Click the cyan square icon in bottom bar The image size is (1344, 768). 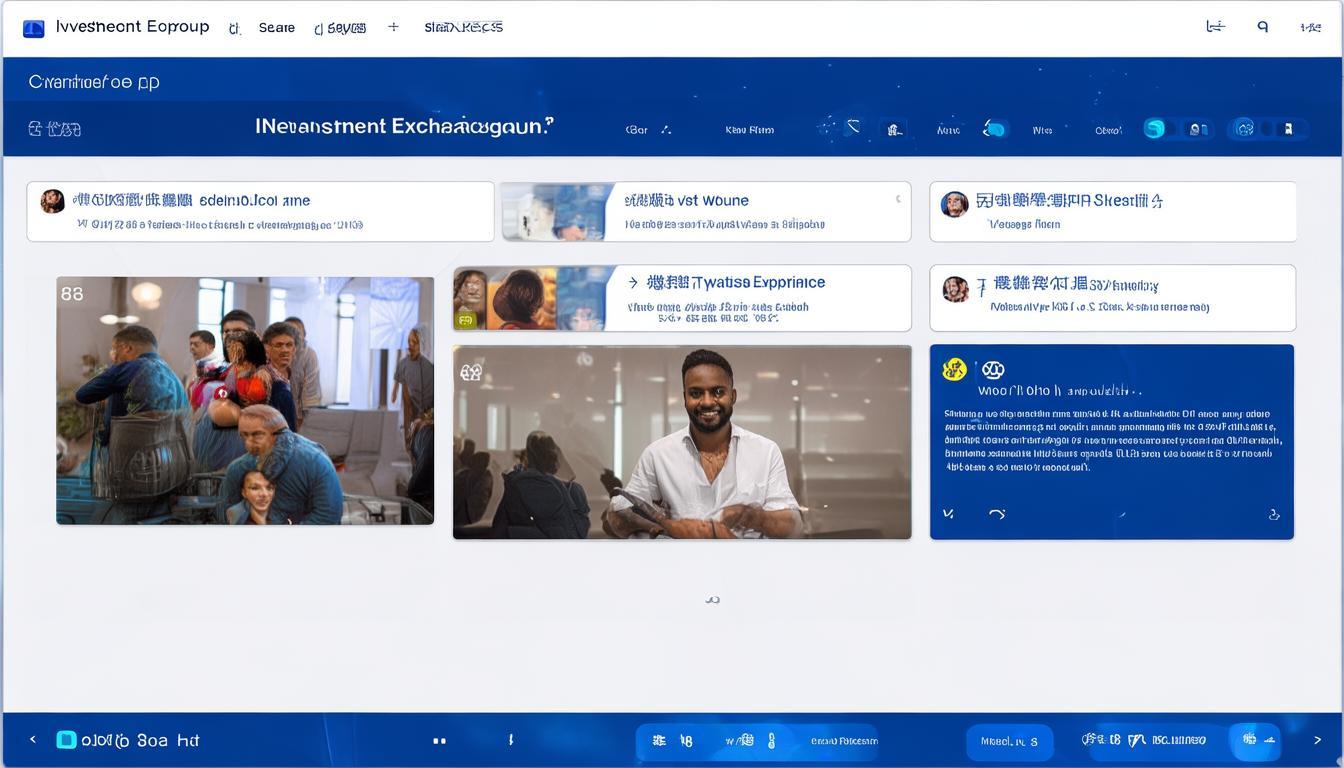(x=66, y=740)
